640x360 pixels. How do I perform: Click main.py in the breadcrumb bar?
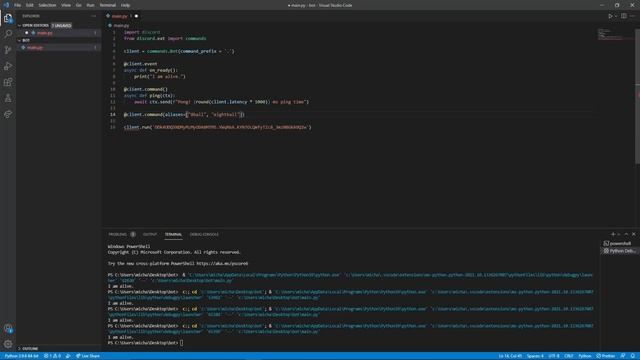click(x=121, y=25)
